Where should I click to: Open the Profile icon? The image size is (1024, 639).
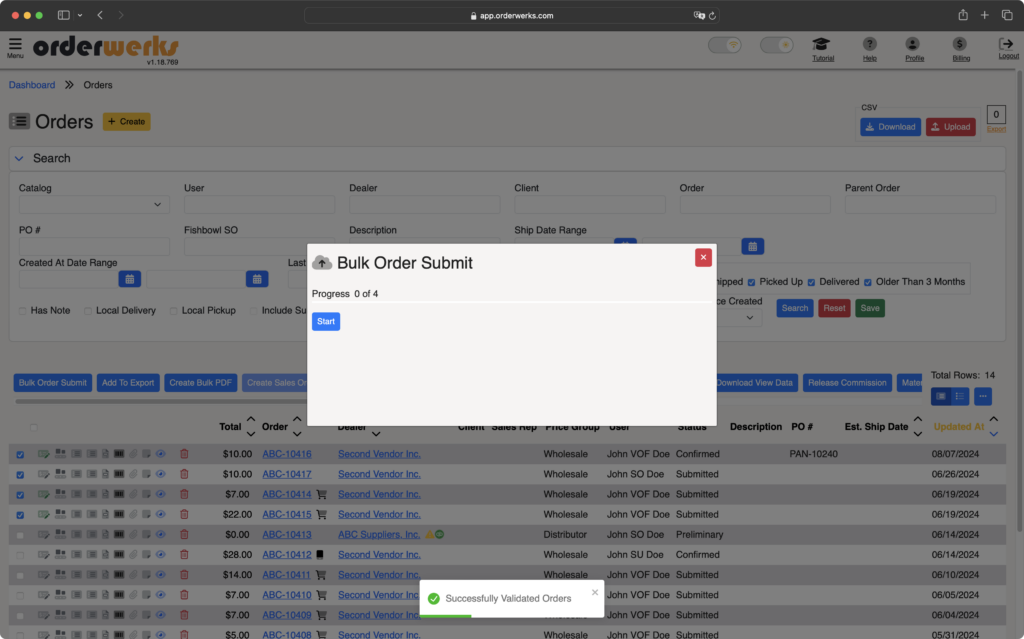[912, 44]
